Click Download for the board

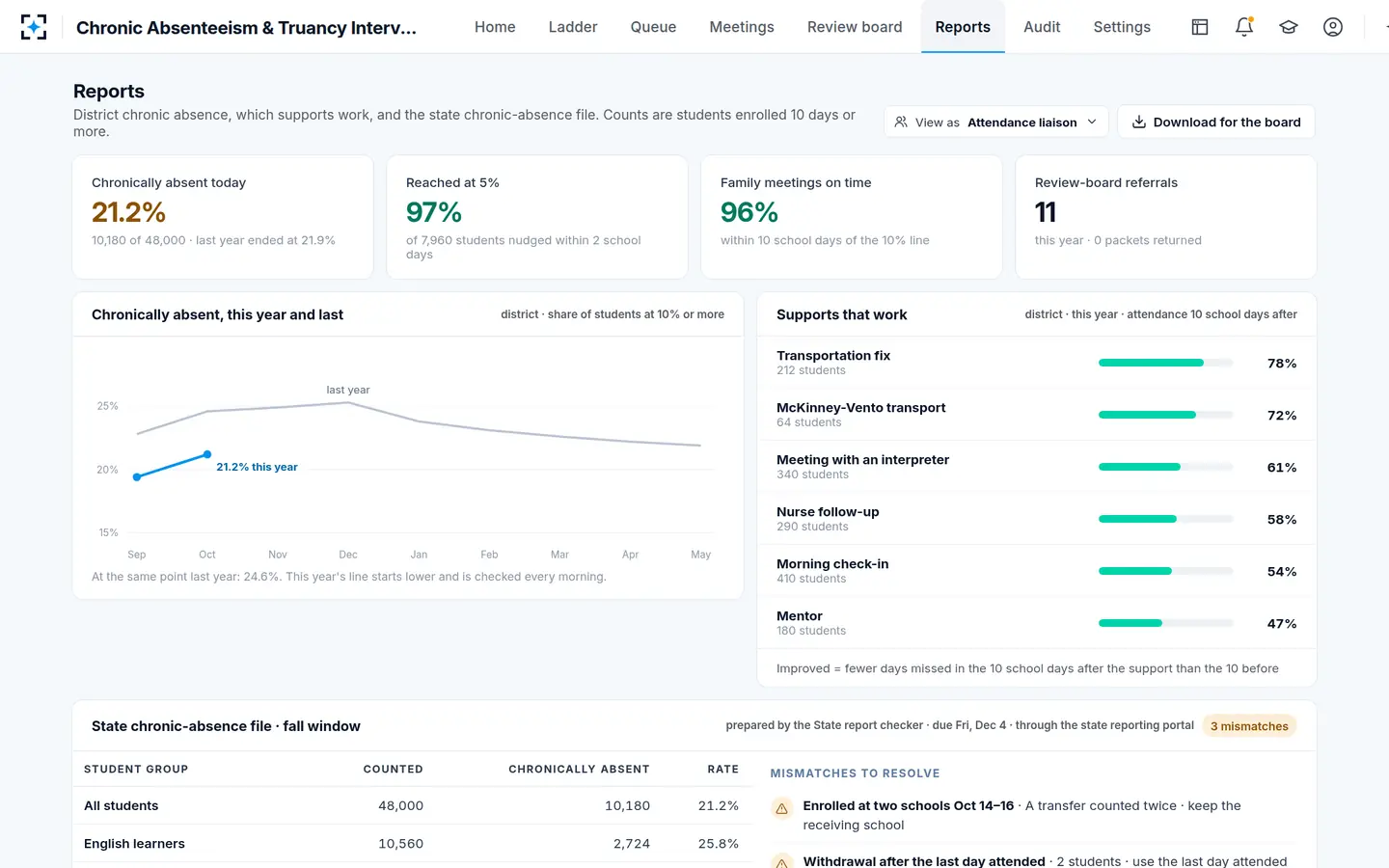pyautogui.click(x=1216, y=122)
